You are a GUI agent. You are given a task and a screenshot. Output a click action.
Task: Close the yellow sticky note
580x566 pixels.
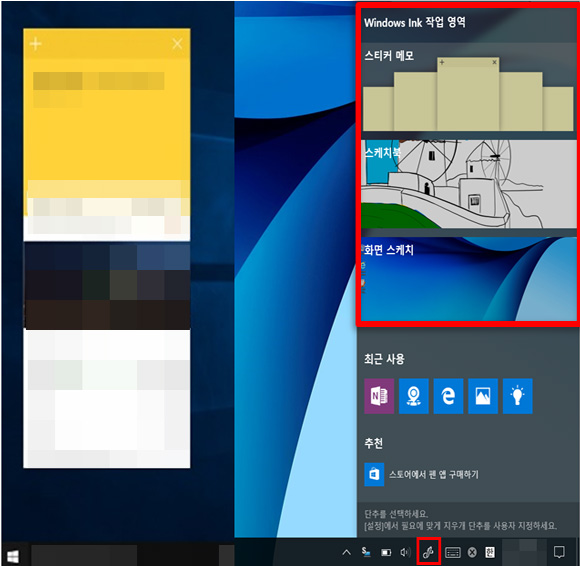[x=178, y=44]
